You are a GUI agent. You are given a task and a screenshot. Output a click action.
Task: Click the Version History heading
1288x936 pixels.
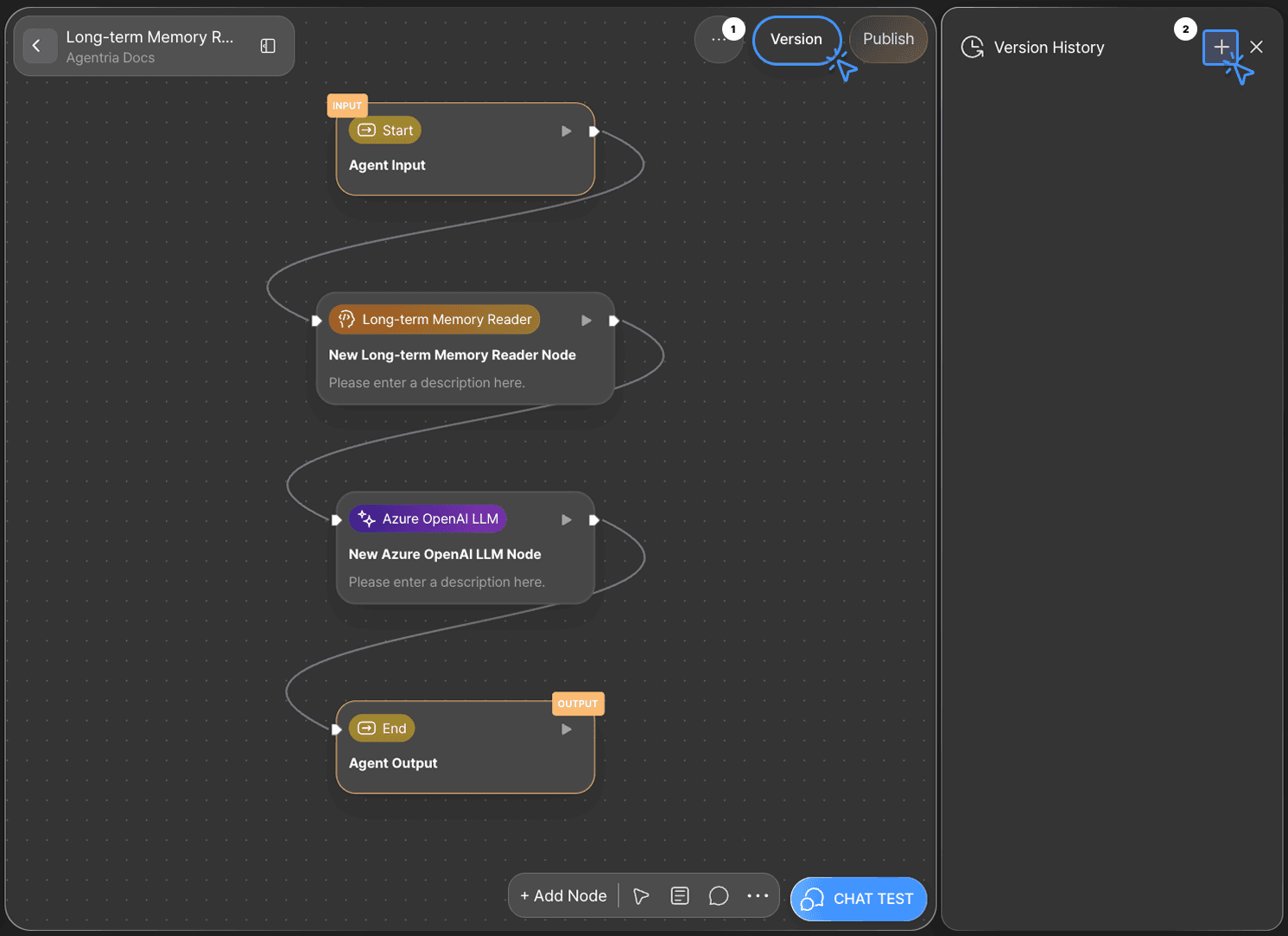click(1049, 48)
